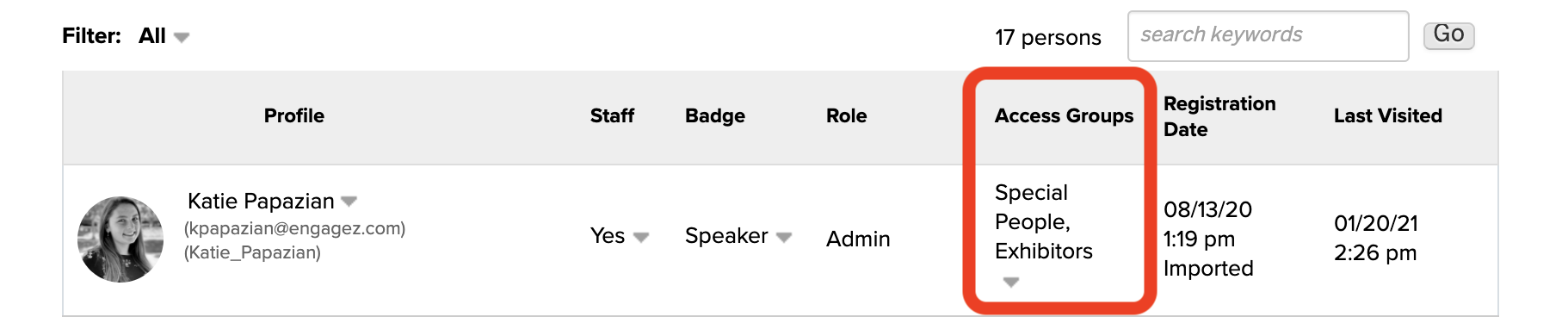Click the 17 persons count label
The width and height of the screenshot is (1568, 317).
(1047, 37)
